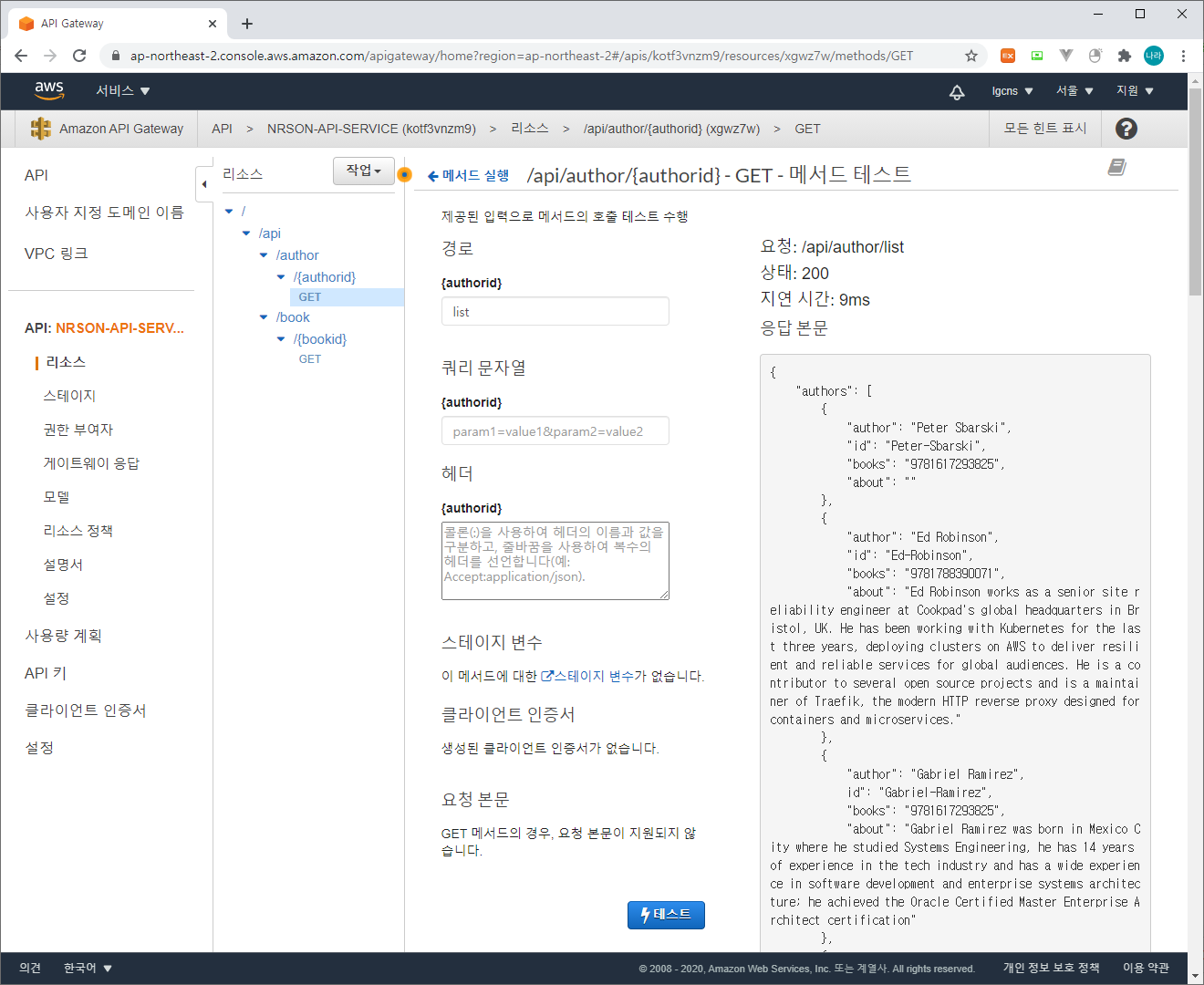Select GET method under /{authorid}
Viewport: 1204px width, 985px height.
coord(310,297)
